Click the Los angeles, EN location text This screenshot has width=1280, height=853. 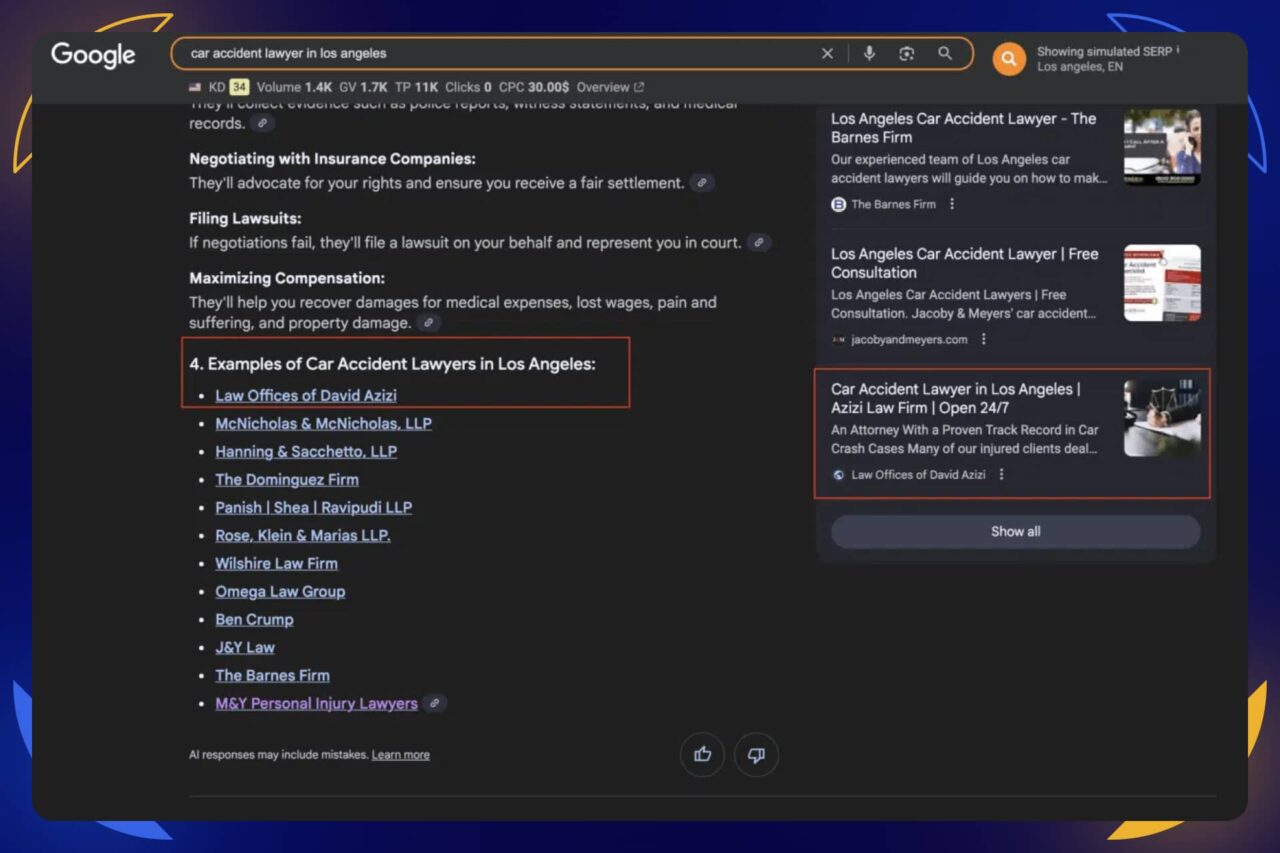click(1079, 67)
